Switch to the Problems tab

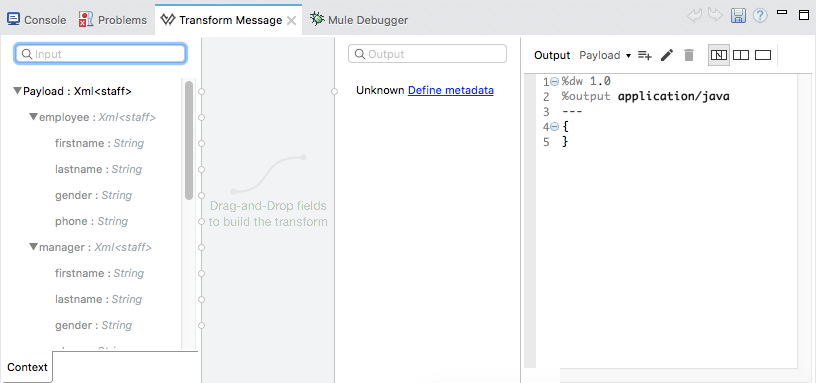(113, 20)
